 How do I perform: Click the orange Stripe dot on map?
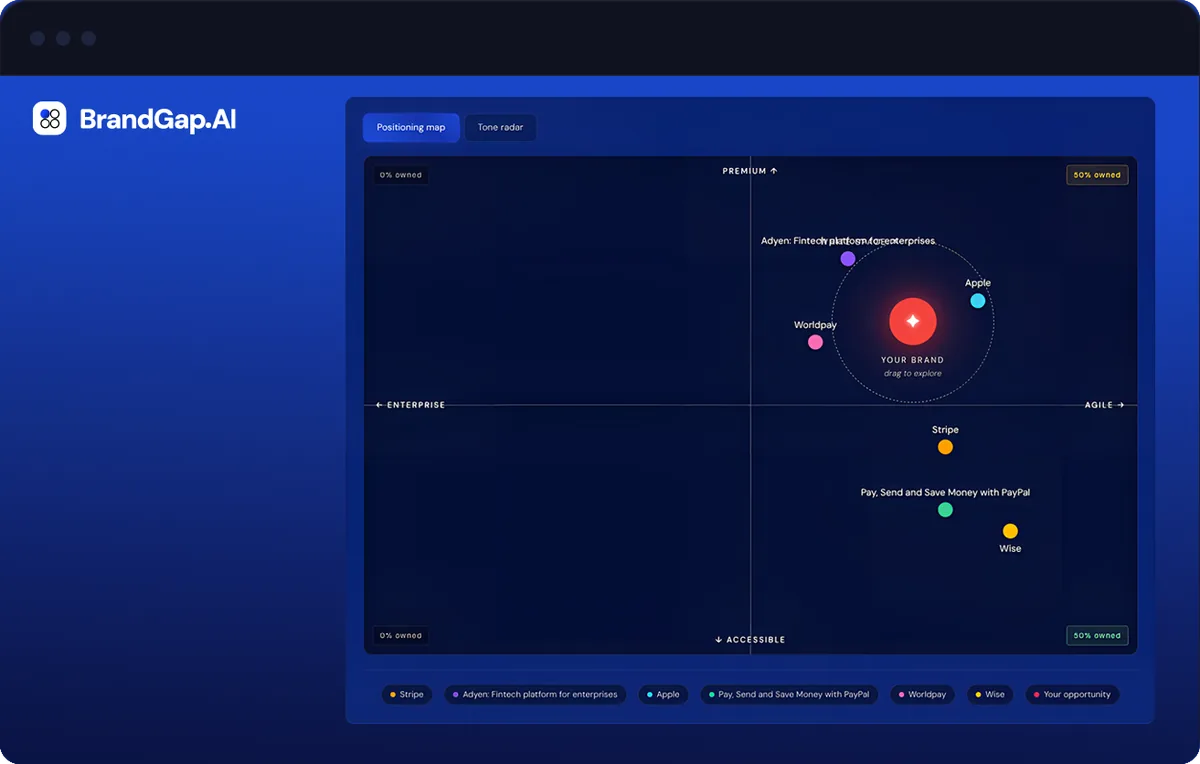pyautogui.click(x=945, y=447)
